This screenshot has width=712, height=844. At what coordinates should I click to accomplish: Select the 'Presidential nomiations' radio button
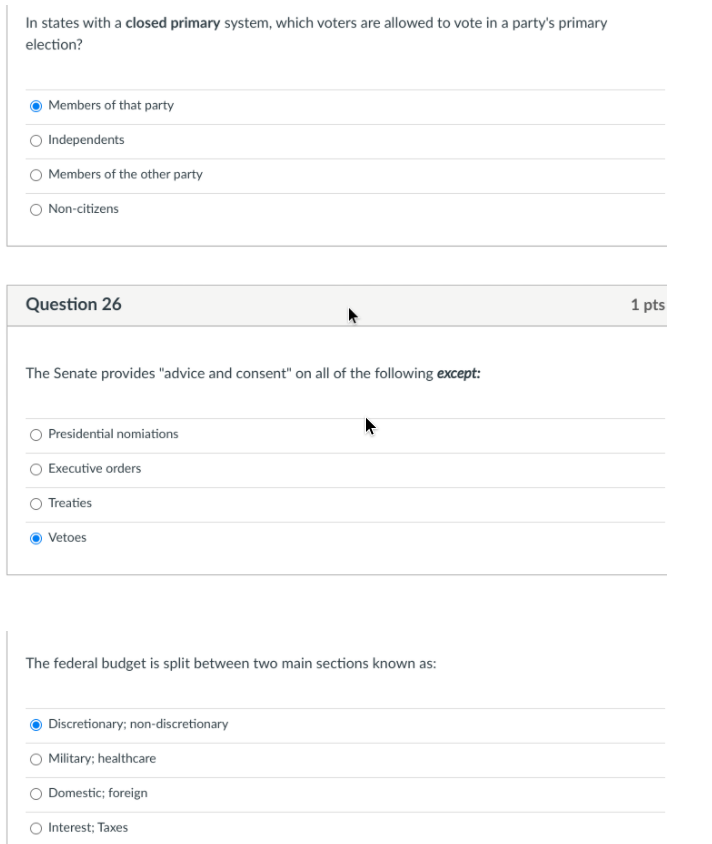coord(37,434)
